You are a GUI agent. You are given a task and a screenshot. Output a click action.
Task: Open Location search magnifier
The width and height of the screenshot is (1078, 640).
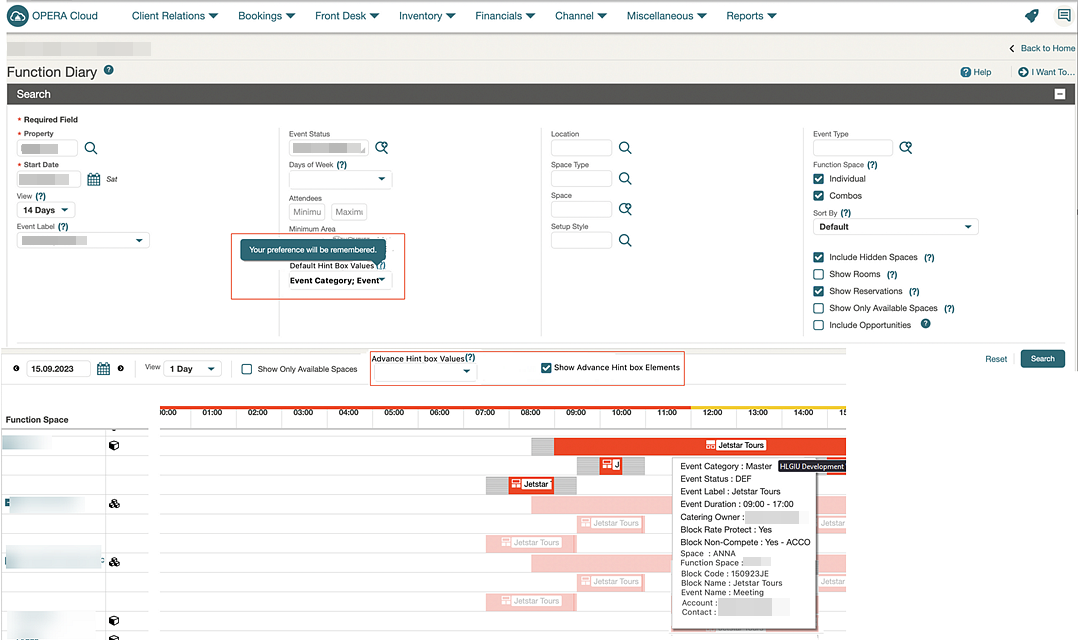coord(625,148)
